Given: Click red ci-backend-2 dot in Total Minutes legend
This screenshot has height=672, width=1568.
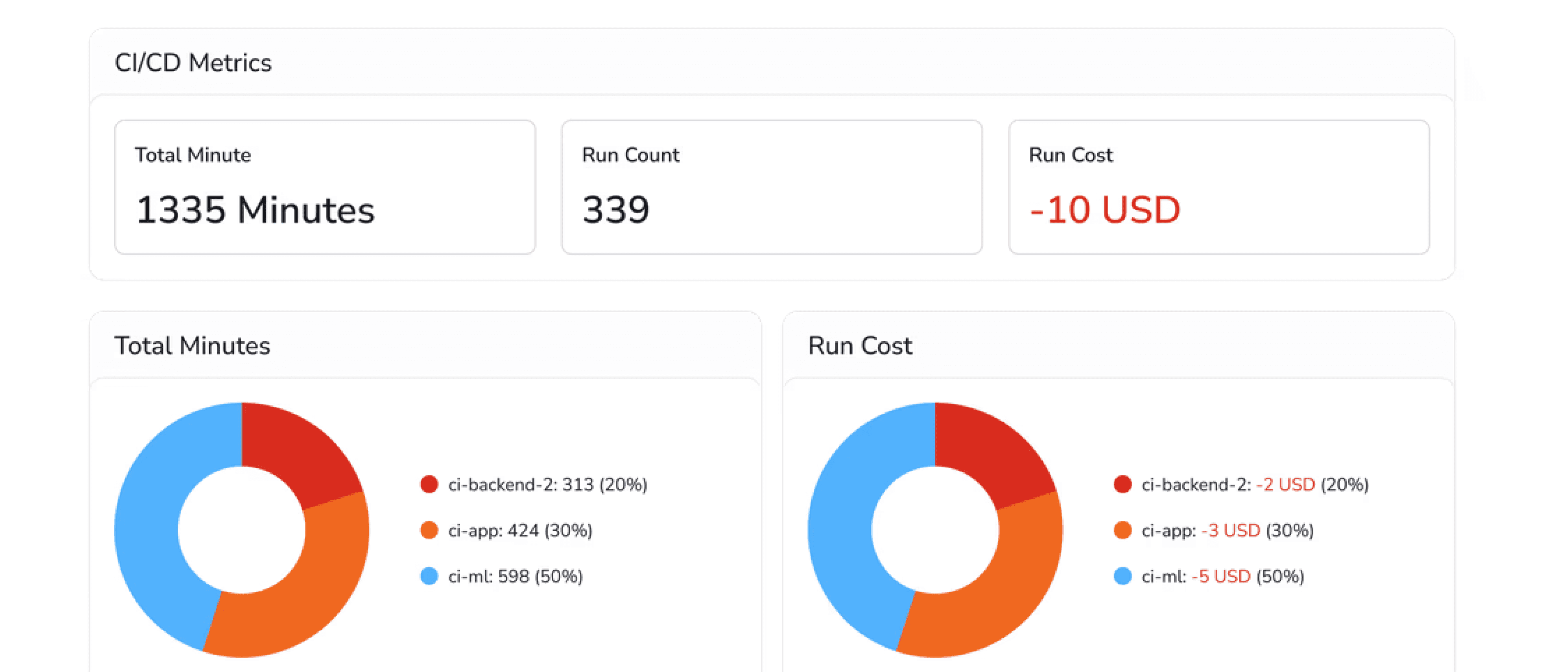Looking at the screenshot, I should pos(429,484).
